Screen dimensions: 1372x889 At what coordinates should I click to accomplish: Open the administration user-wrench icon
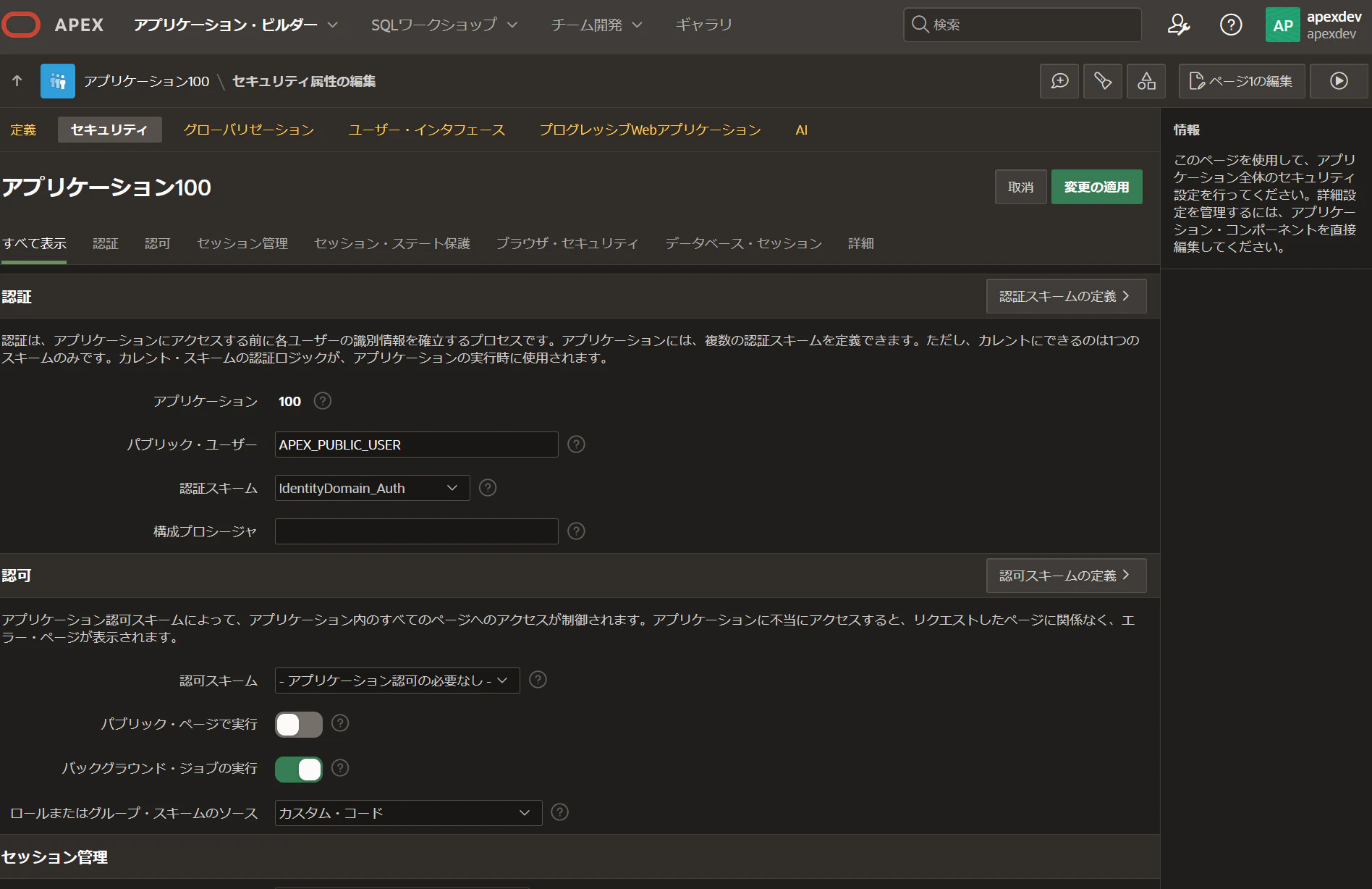1178,25
